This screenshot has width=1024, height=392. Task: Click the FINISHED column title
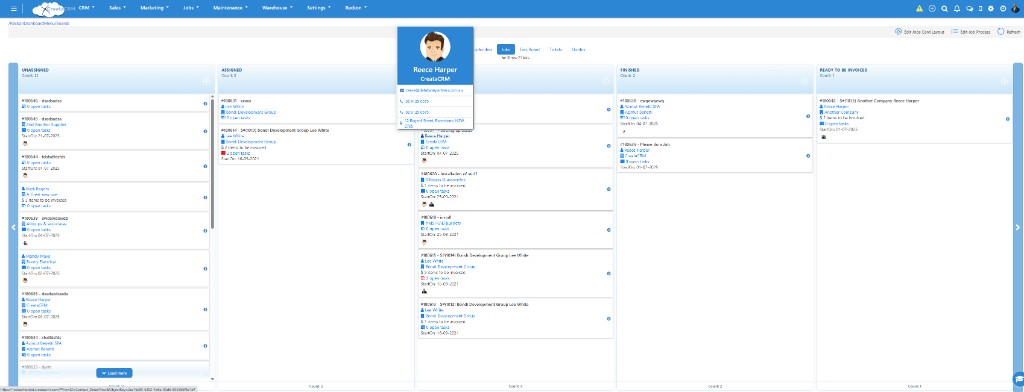pos(630,70)
